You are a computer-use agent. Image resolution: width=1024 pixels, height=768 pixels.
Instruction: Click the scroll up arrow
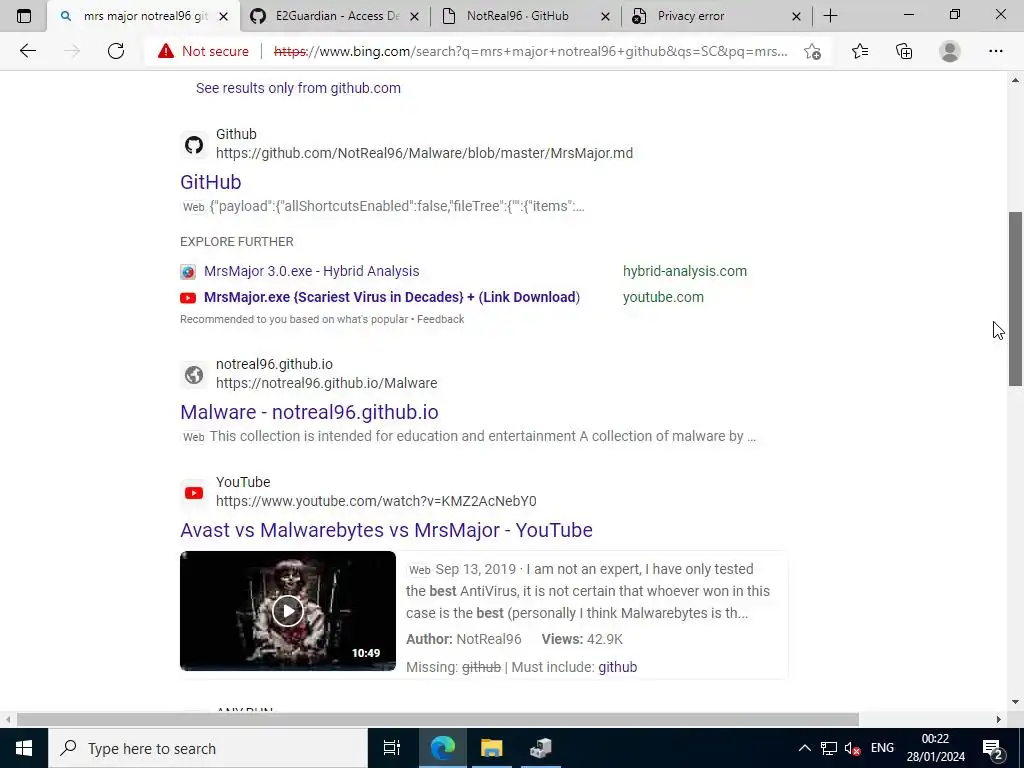coord(1015,80)
